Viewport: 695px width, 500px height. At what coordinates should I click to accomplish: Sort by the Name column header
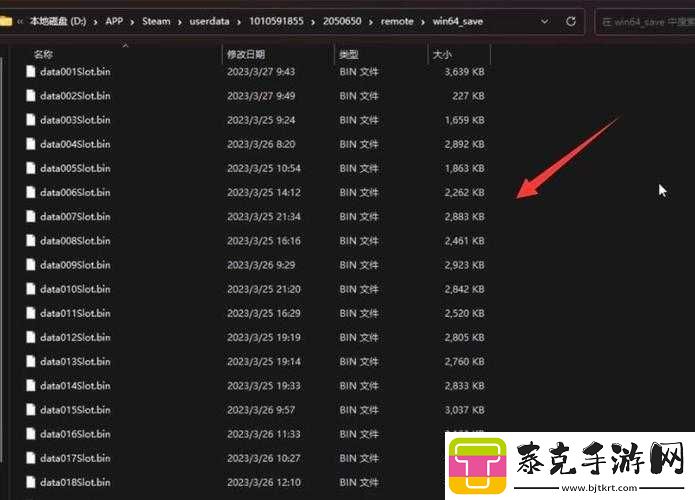click(43, 54)
